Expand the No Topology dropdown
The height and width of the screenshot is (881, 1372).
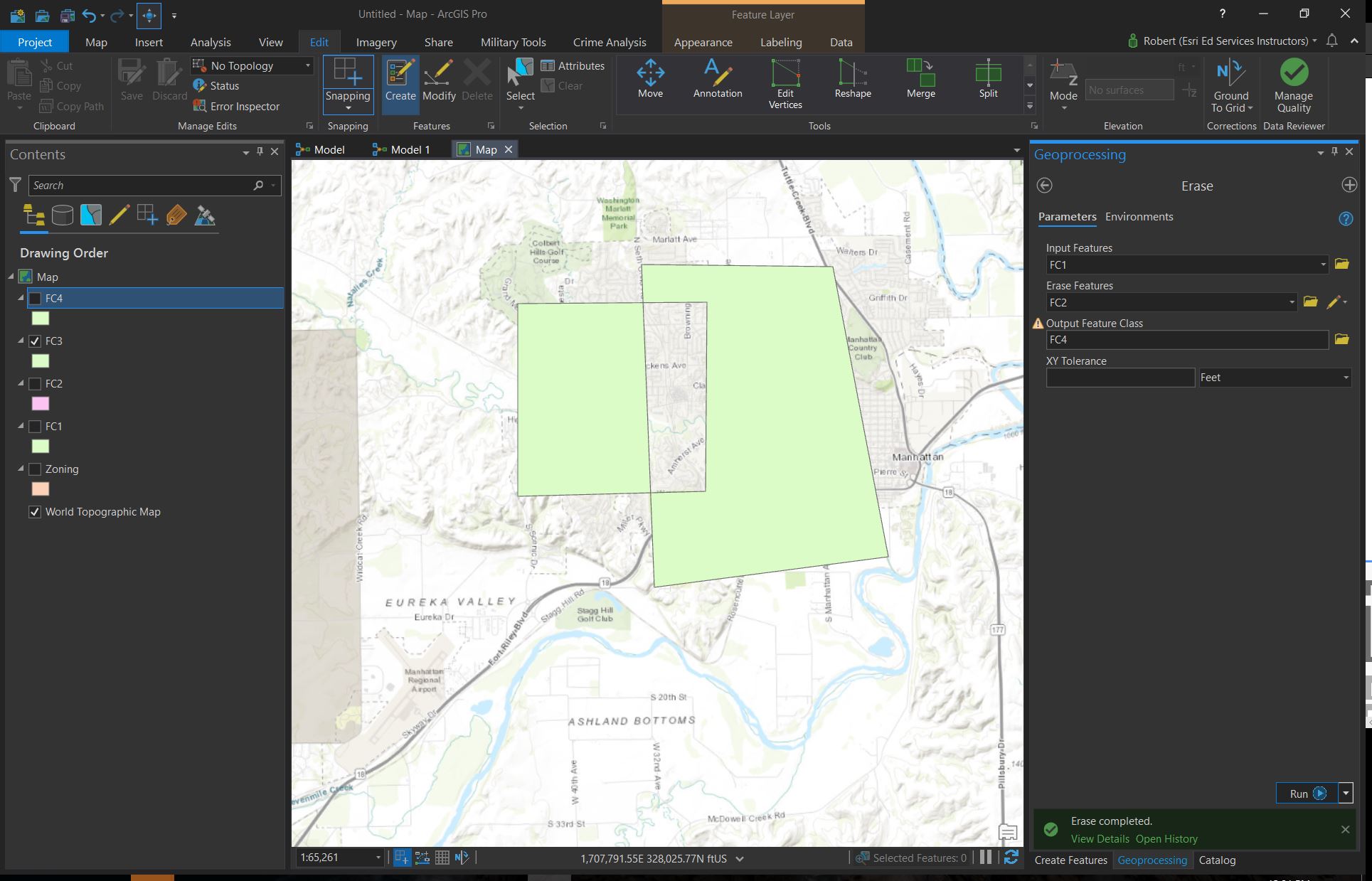click(x=307, y=65)
